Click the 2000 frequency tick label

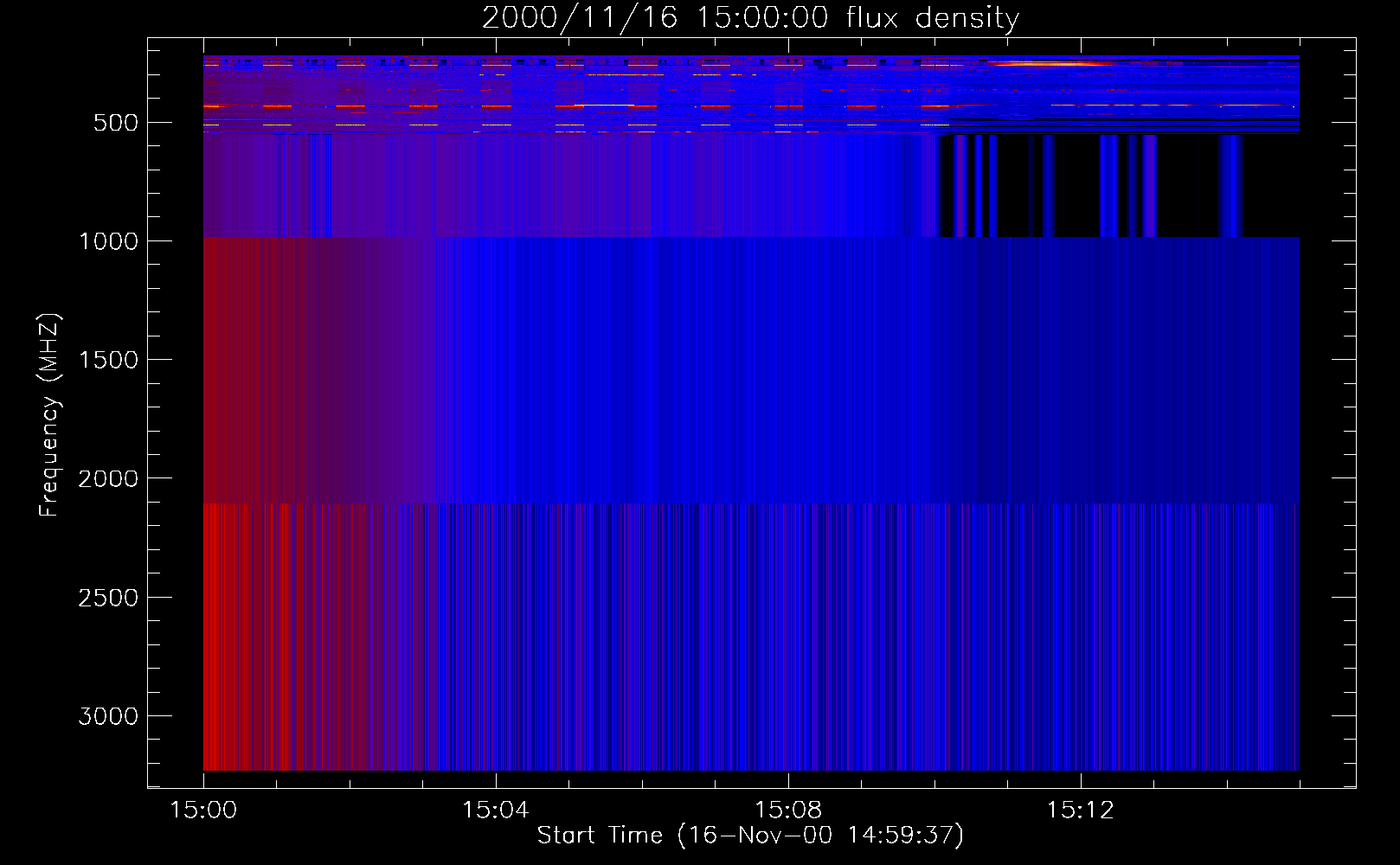tap(108, 478)
